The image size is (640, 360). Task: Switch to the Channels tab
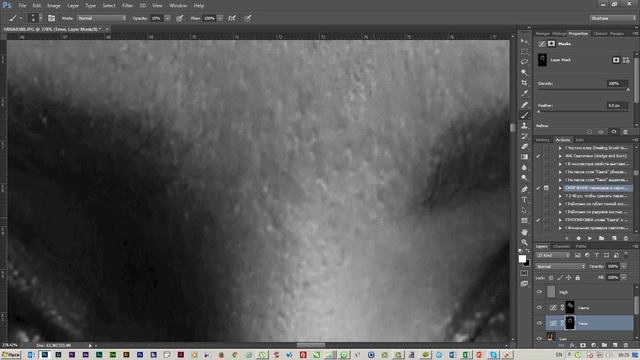(x=561, y=247)
